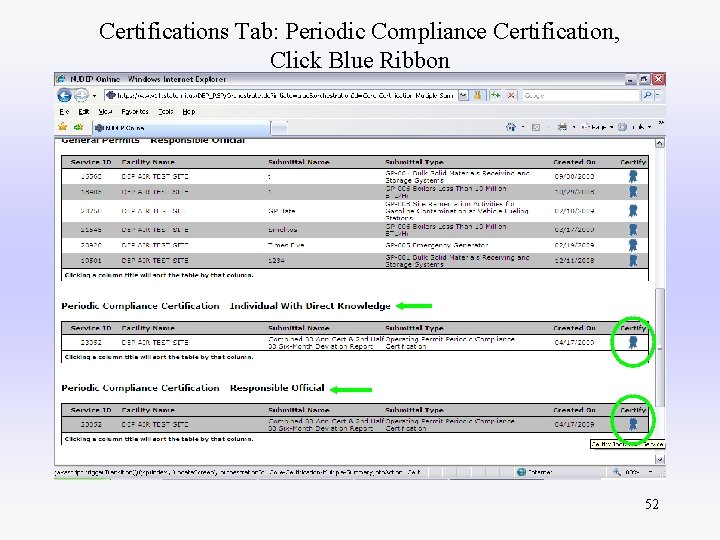
Task: Click the page scrollbar up arrow
Action: (x=659, y=143)
